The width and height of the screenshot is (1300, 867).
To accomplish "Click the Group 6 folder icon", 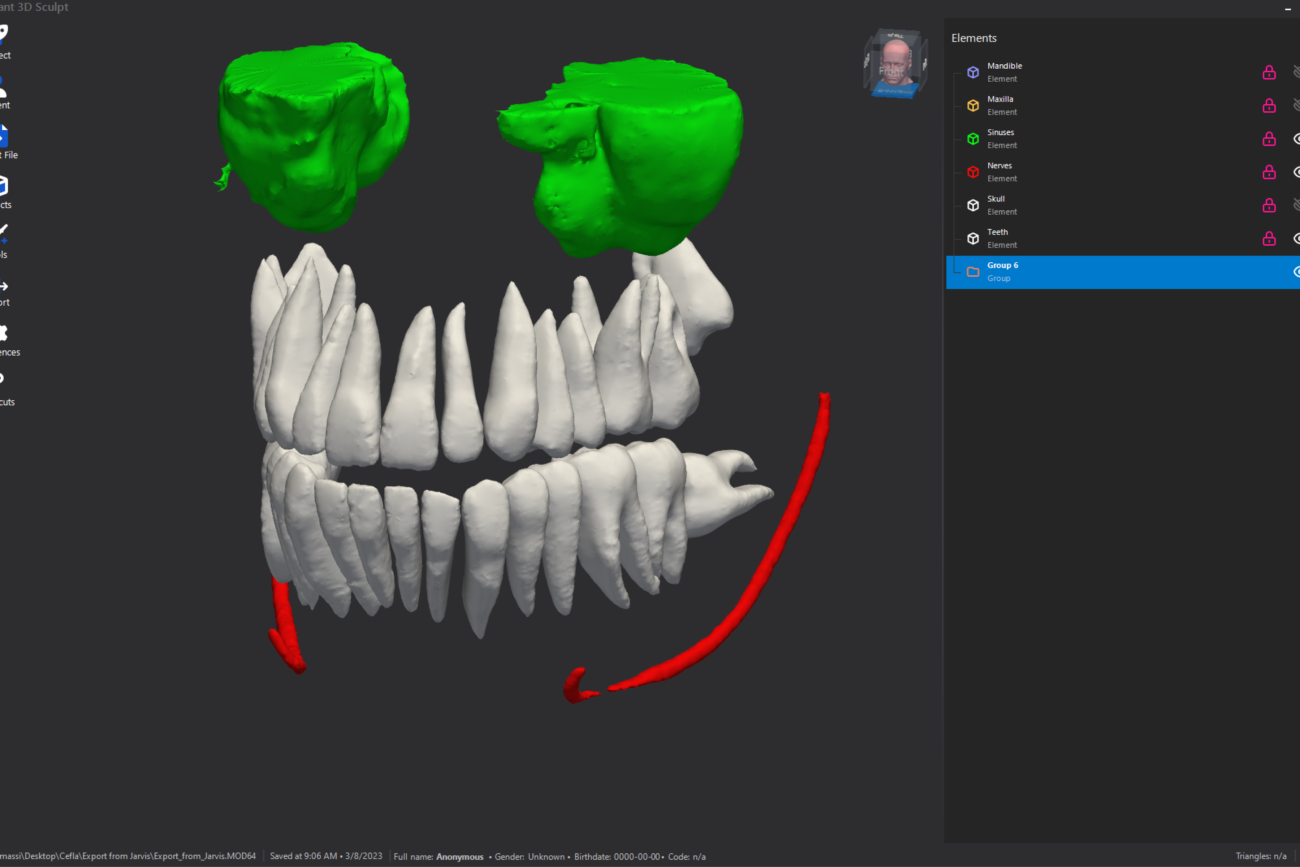I will (973, 272).
